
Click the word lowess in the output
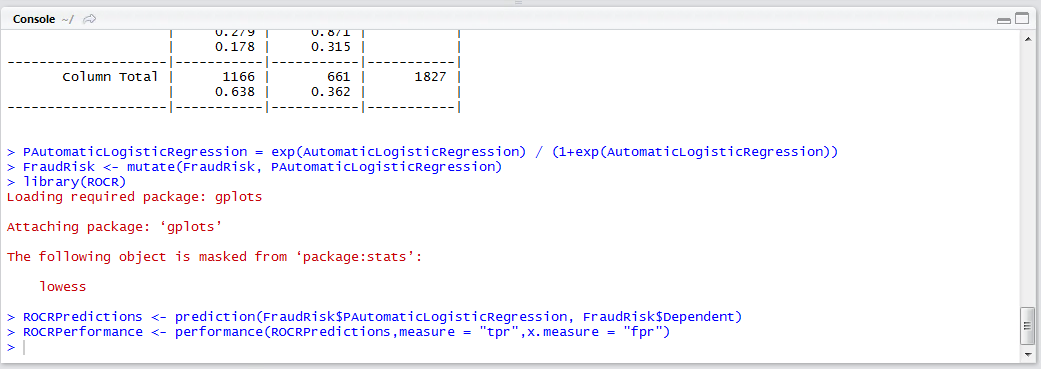click(x=63, y=287)
